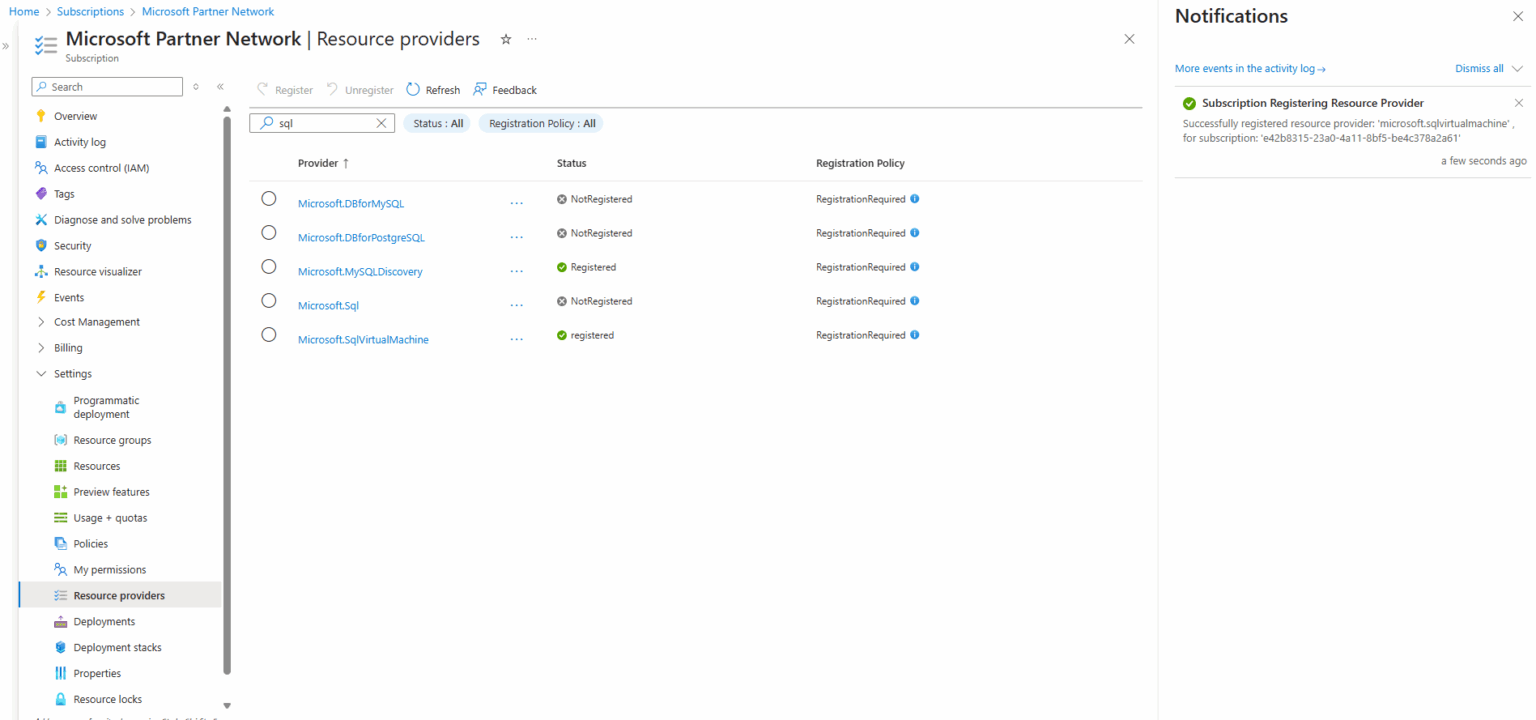Click the star icon to favorite this subscription
The width and height of the screenshot is (1536, 720).
tap(505, 39)
